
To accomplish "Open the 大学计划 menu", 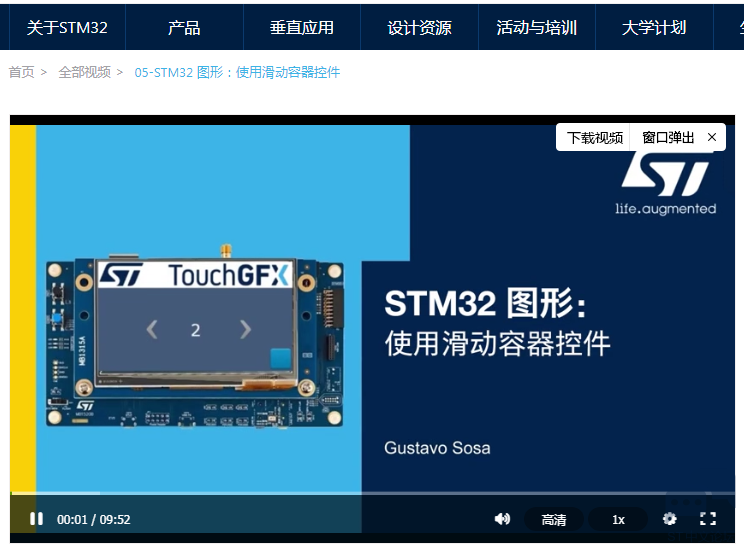I will [x=654, y=28].
